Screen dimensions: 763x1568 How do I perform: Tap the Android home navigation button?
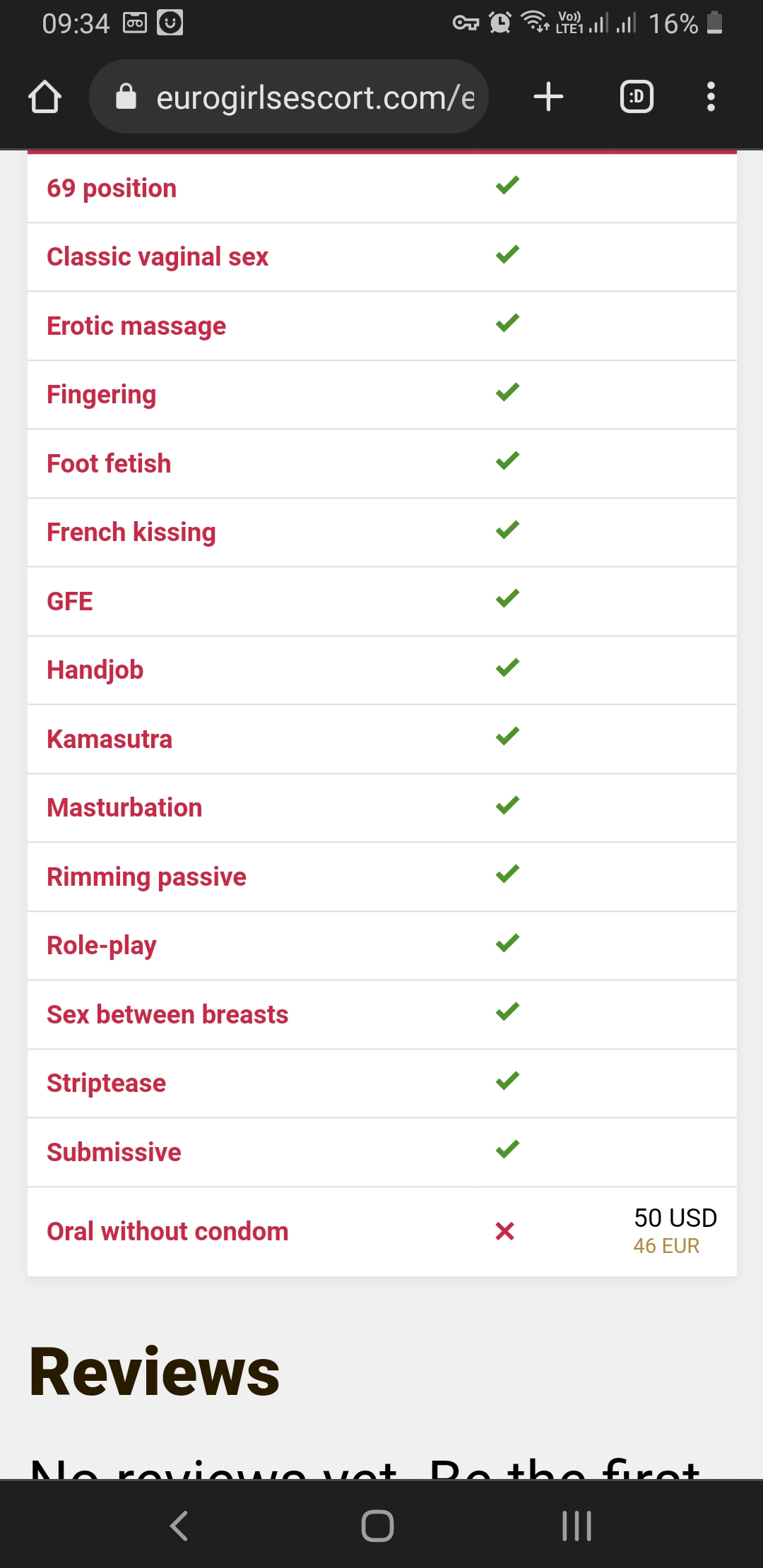[x=377, y=1526]
